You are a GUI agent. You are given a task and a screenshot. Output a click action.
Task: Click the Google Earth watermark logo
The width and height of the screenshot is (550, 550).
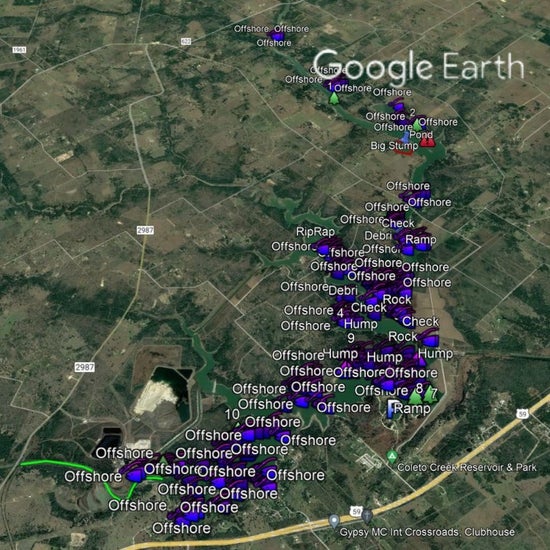click(x=418, y=67)
